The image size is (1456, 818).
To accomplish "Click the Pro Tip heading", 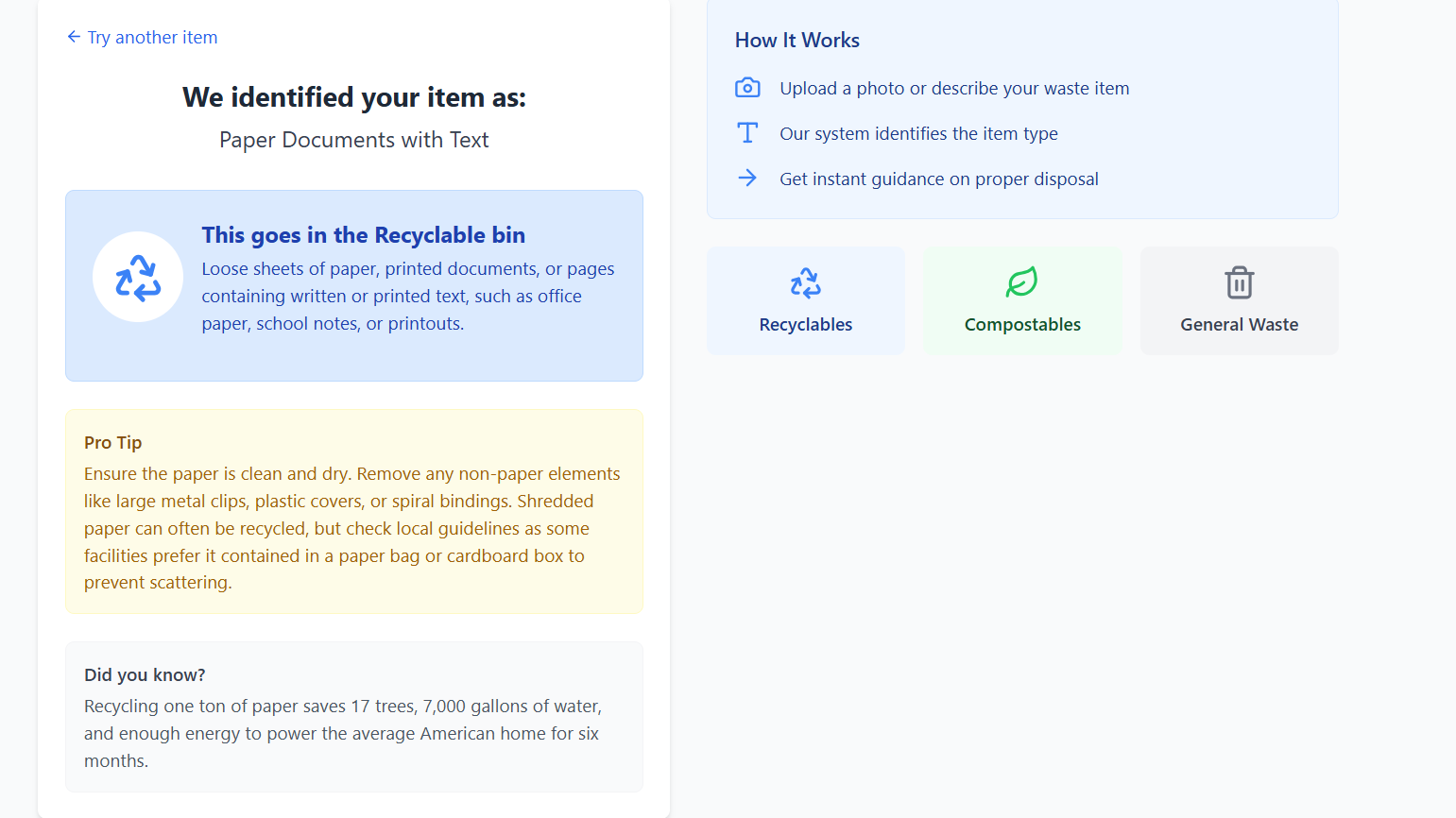I will coord(112,442).
